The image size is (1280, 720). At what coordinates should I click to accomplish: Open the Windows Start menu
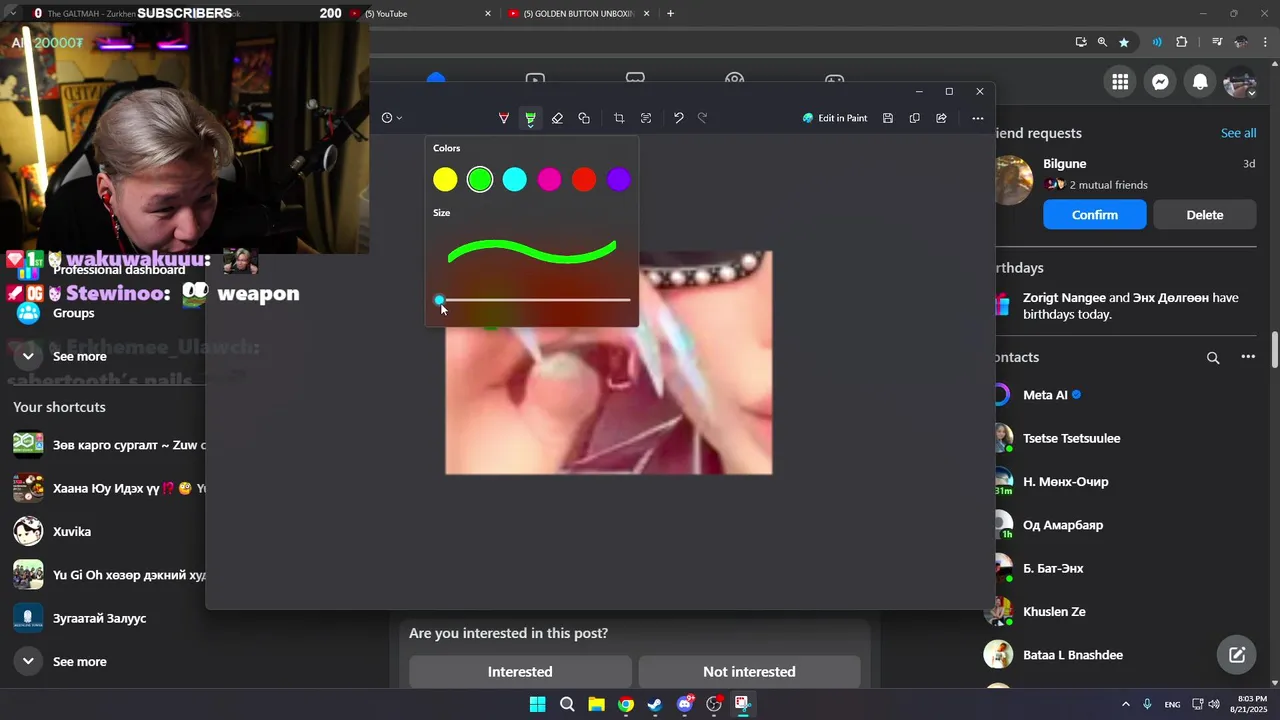pyautogui.click(x=537, y=704)
